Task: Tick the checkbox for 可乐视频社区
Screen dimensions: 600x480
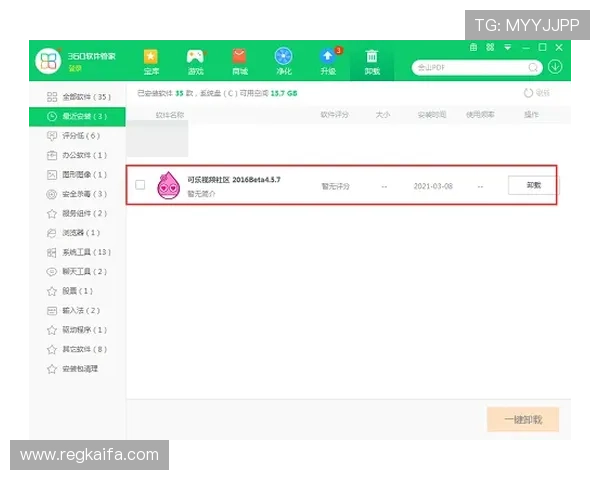Action: [140, 185]
